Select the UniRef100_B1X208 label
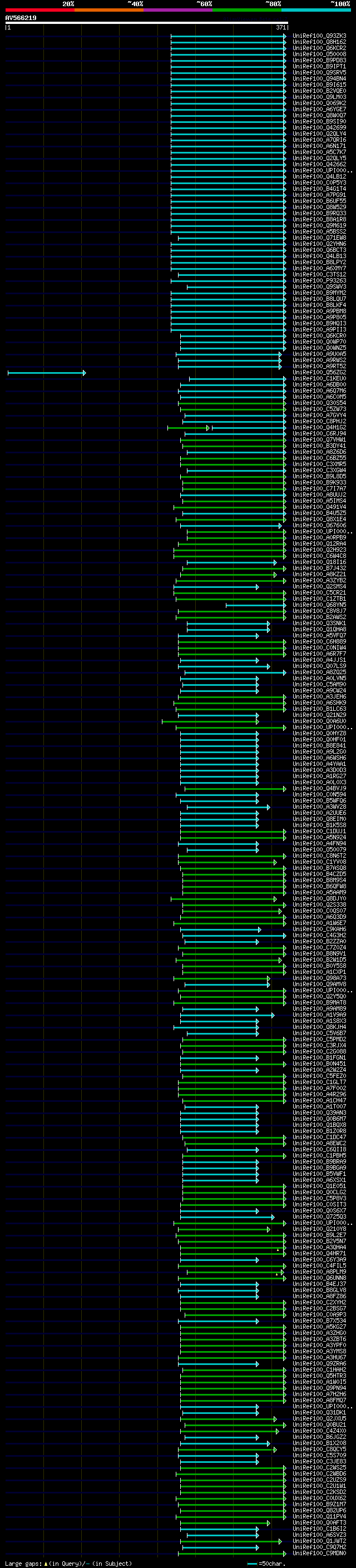The image size is (356, 1568). (319, 1443)
